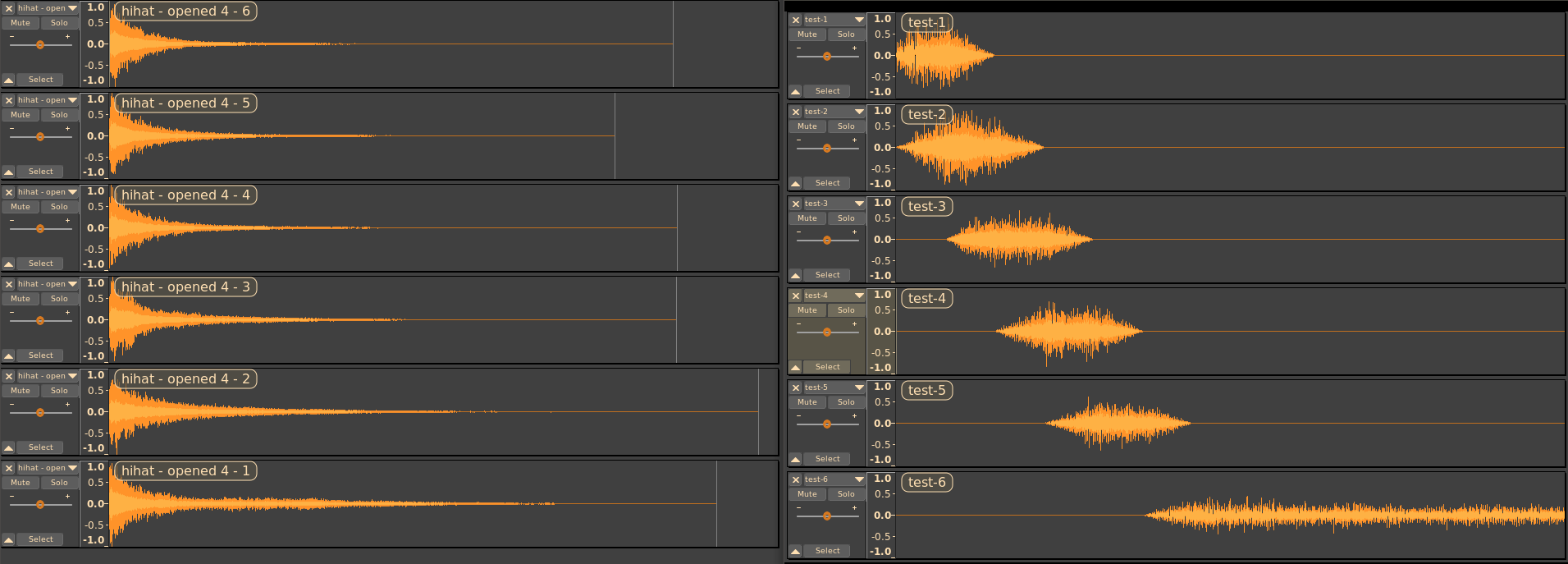Image resolution: width=1568 pixels, height=564 pixels.
Task: Solo the test-5 track
Action: [x=846, y=402]
